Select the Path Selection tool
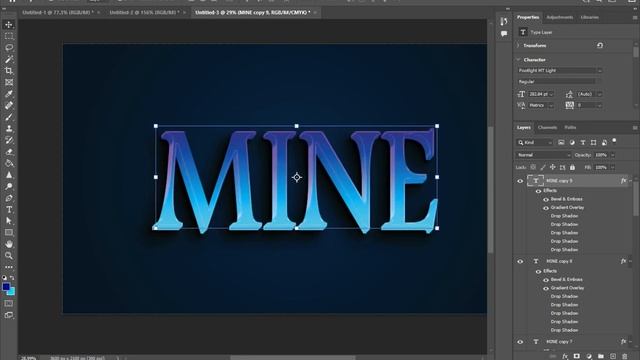640x360 pixels. [x=9, y=221]
